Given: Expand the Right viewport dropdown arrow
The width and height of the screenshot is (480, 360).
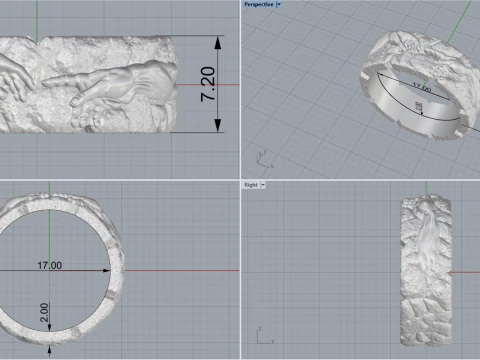Looking at the screenshot, I should (263, 185).
